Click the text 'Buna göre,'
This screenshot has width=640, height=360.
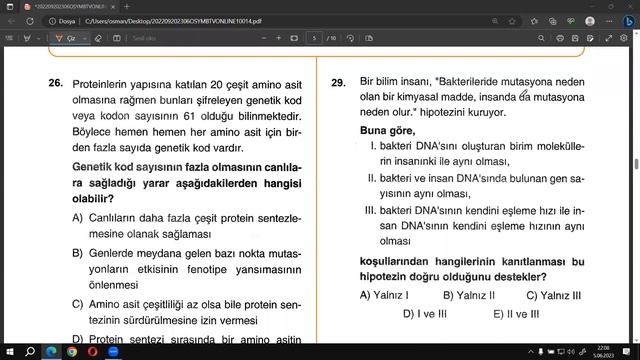[x=387, y=131]
